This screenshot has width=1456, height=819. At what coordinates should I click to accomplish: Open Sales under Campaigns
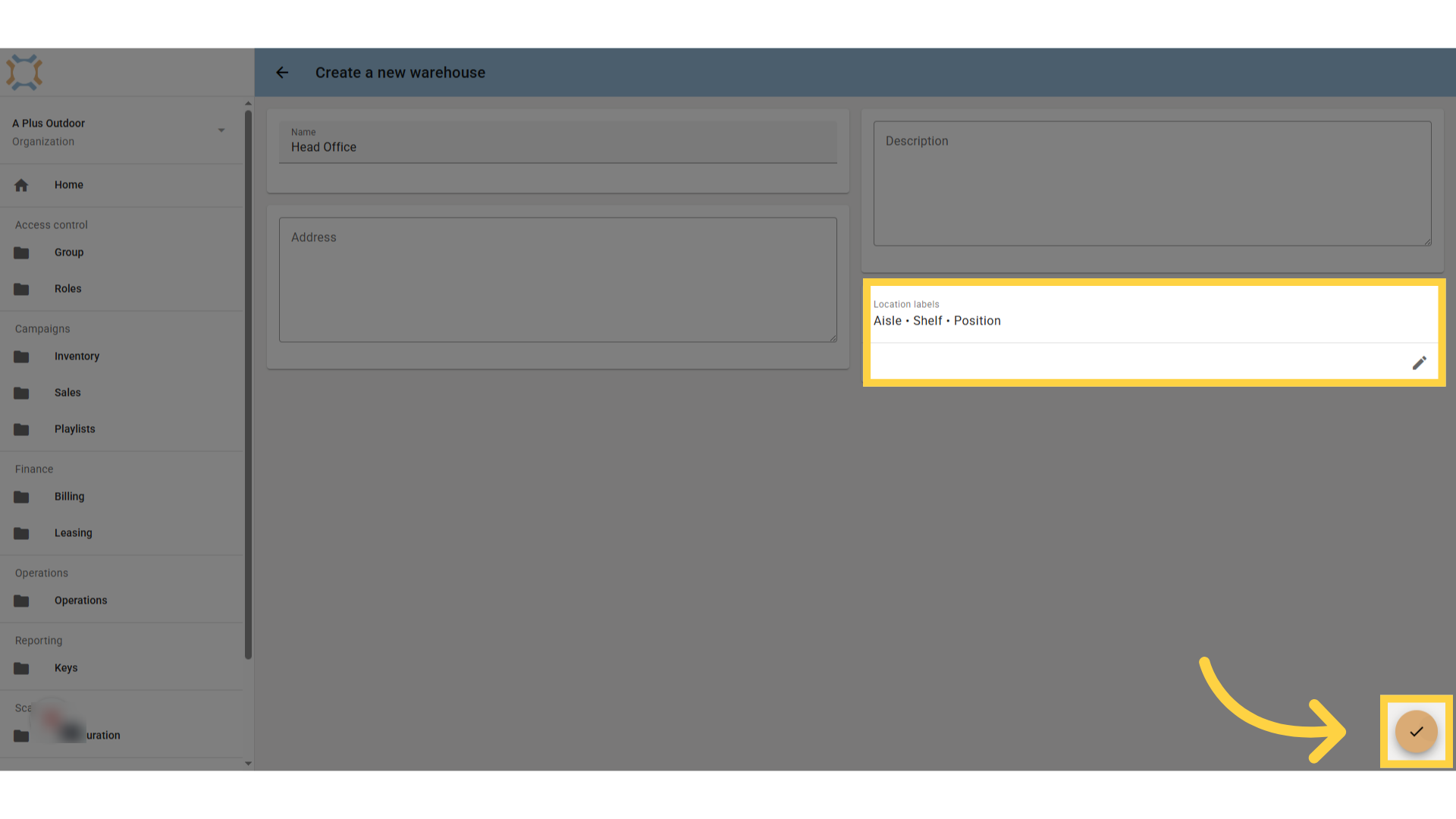121,393
